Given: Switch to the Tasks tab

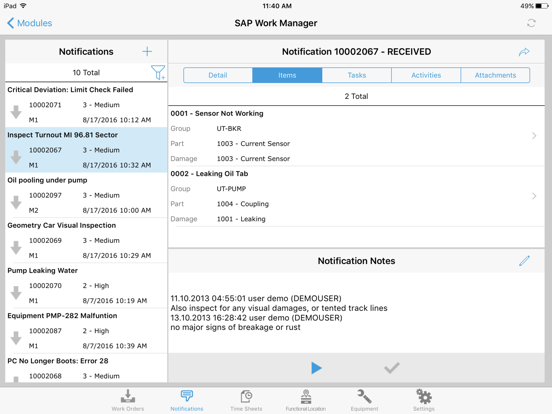Looking at the screenshot, I should click(x=357, y=75).
